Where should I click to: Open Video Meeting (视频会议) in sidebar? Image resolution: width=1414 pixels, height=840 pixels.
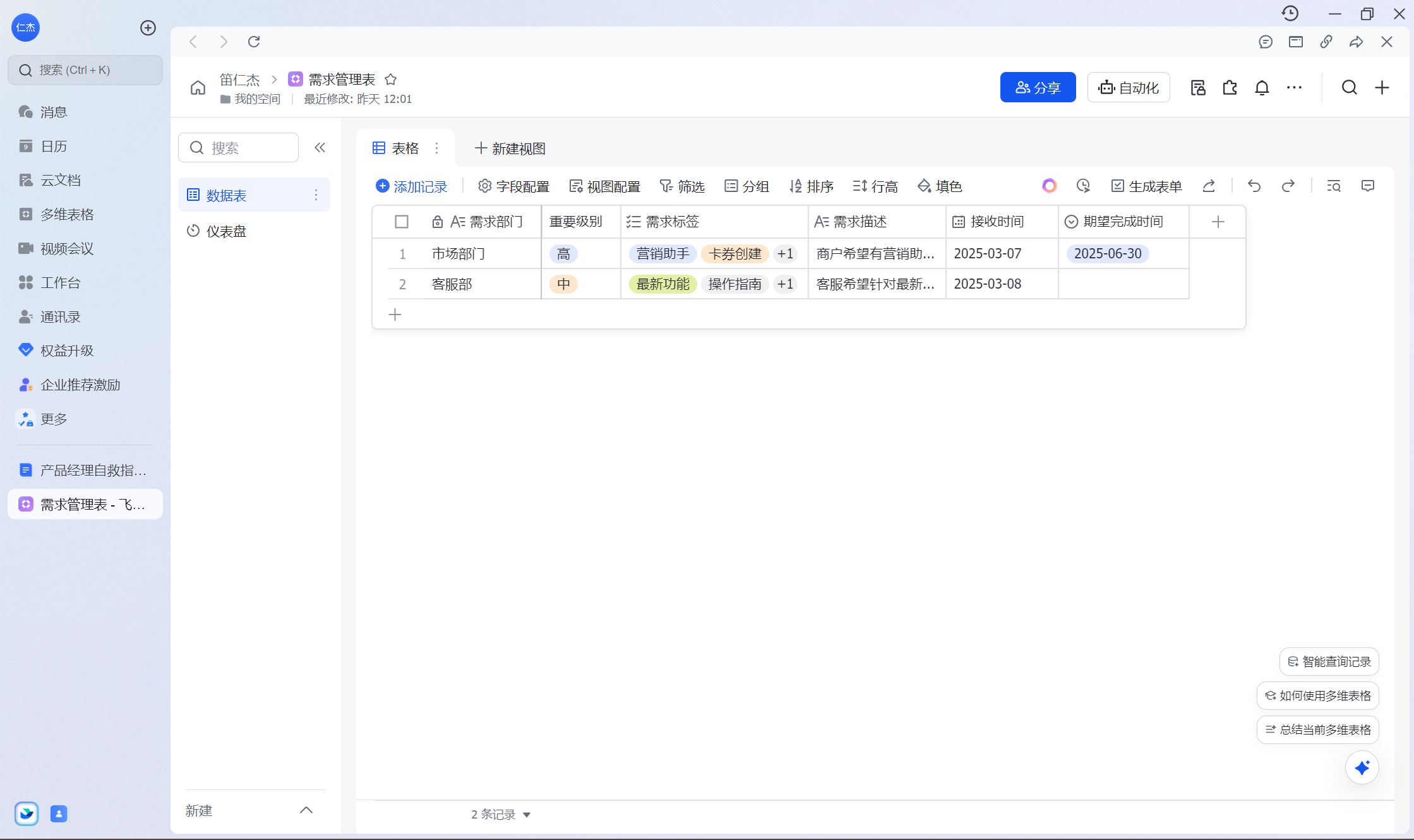tap(67, 249)
